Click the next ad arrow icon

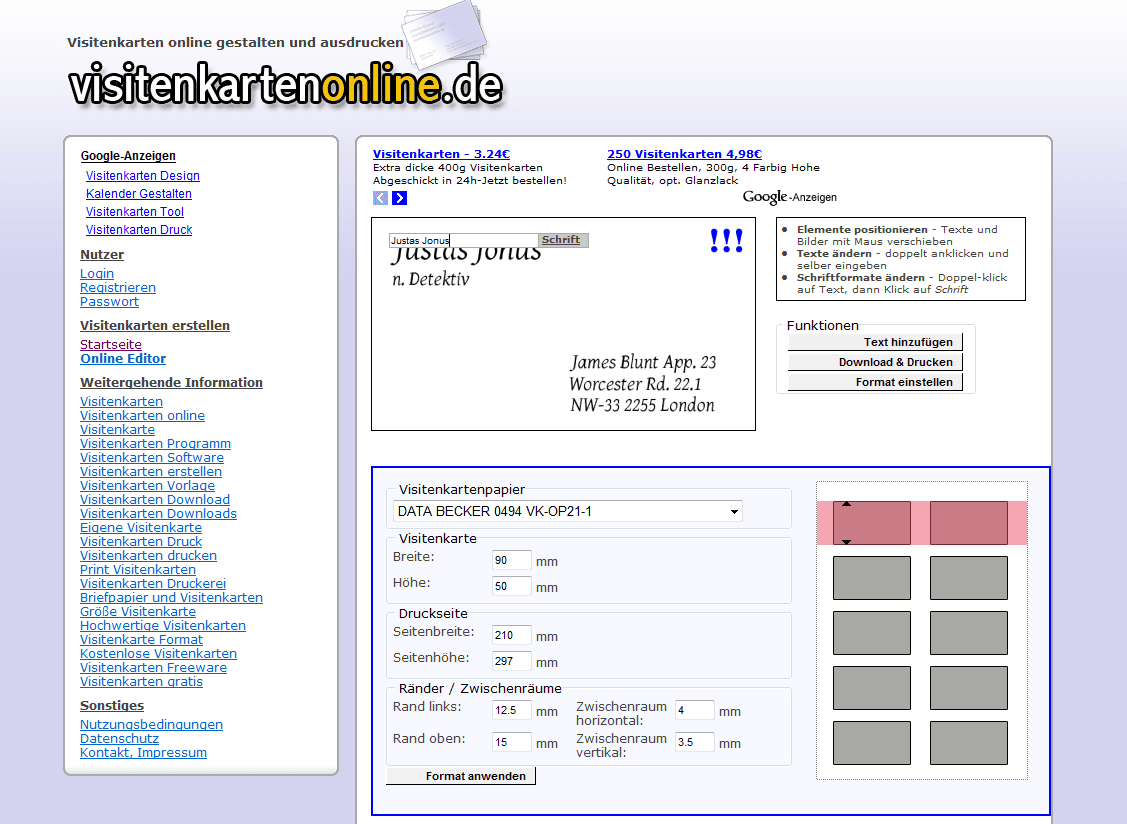(x=400, y=198)
